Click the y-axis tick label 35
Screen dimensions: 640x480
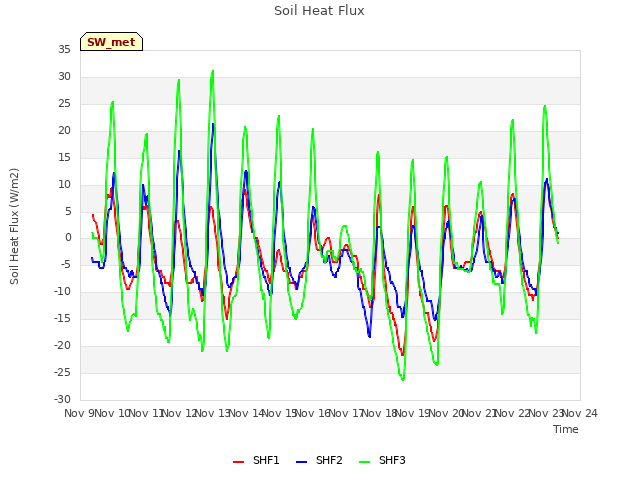(64, 50)
